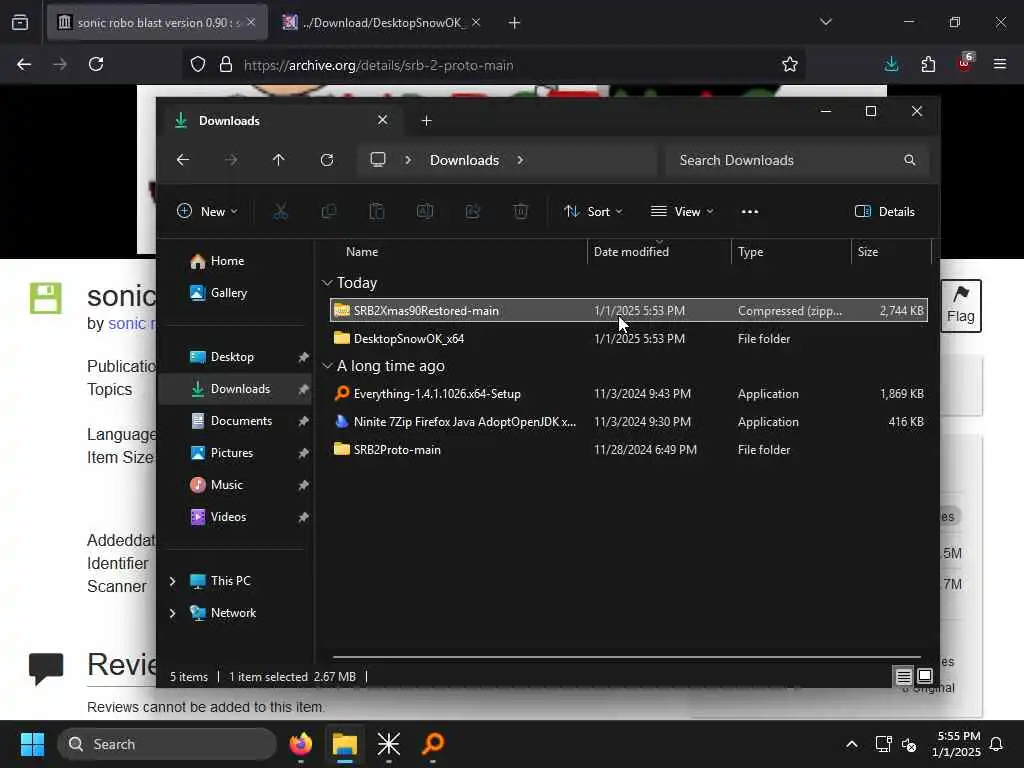
Task: Open the New dropdown menu
Action: (x=207, y=212)
